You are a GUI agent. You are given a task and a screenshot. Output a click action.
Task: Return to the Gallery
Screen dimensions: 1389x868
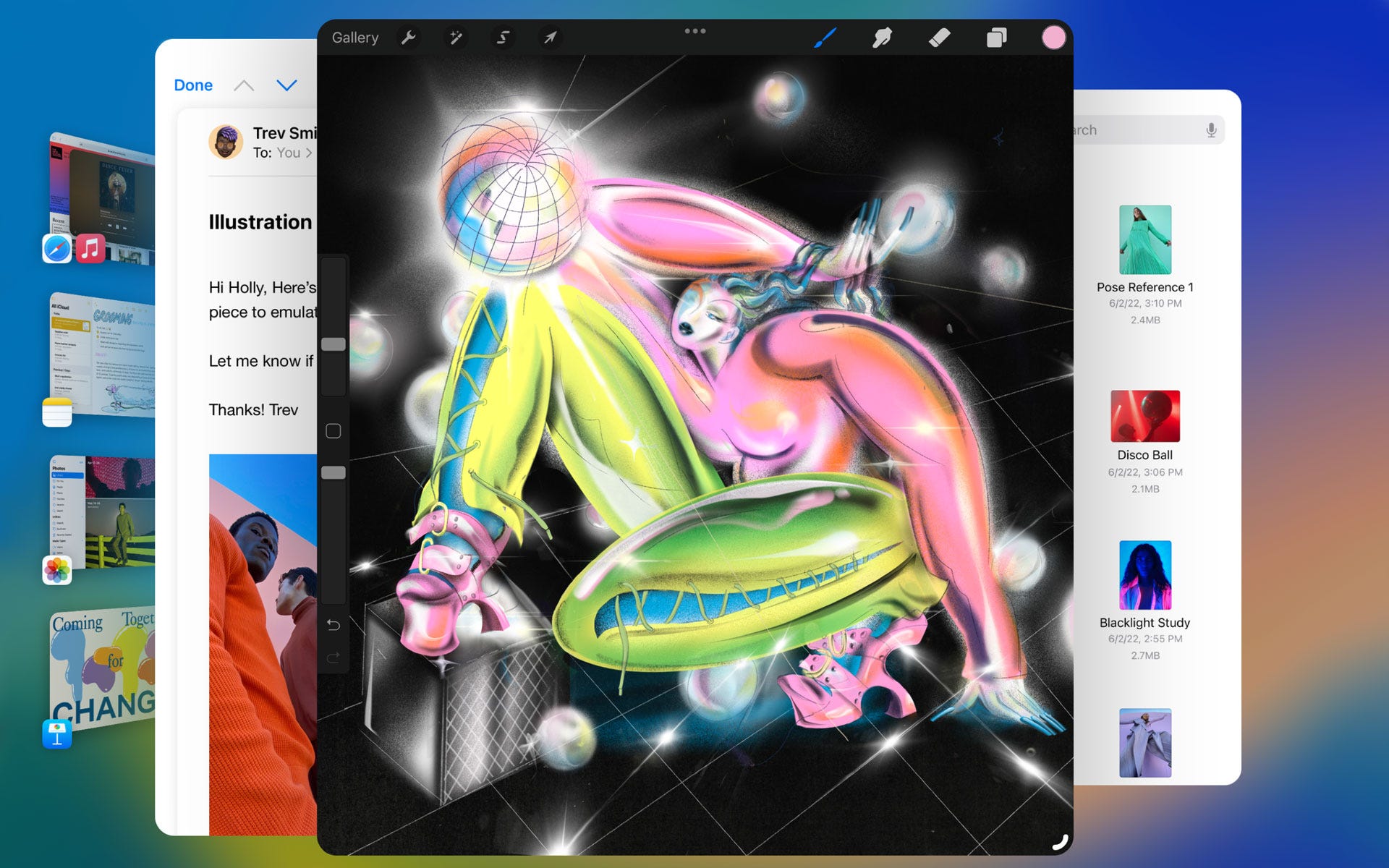pyautogui.click(x=354, y=38)
